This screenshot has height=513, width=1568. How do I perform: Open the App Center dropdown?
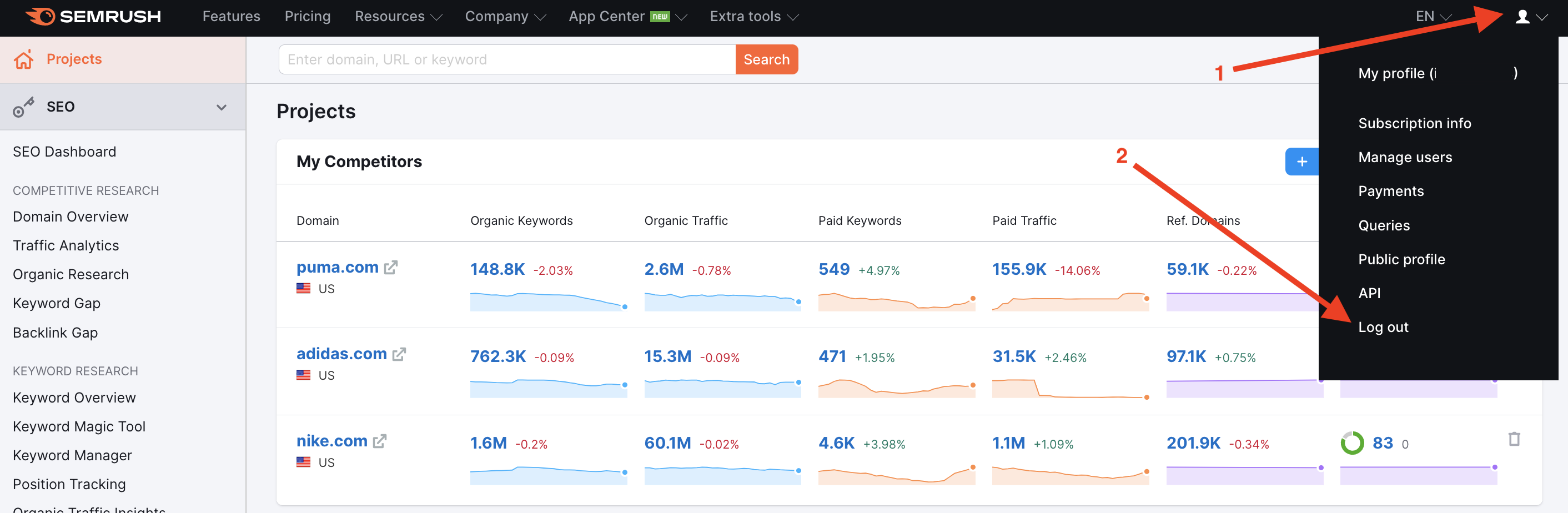tap(627, 17)
